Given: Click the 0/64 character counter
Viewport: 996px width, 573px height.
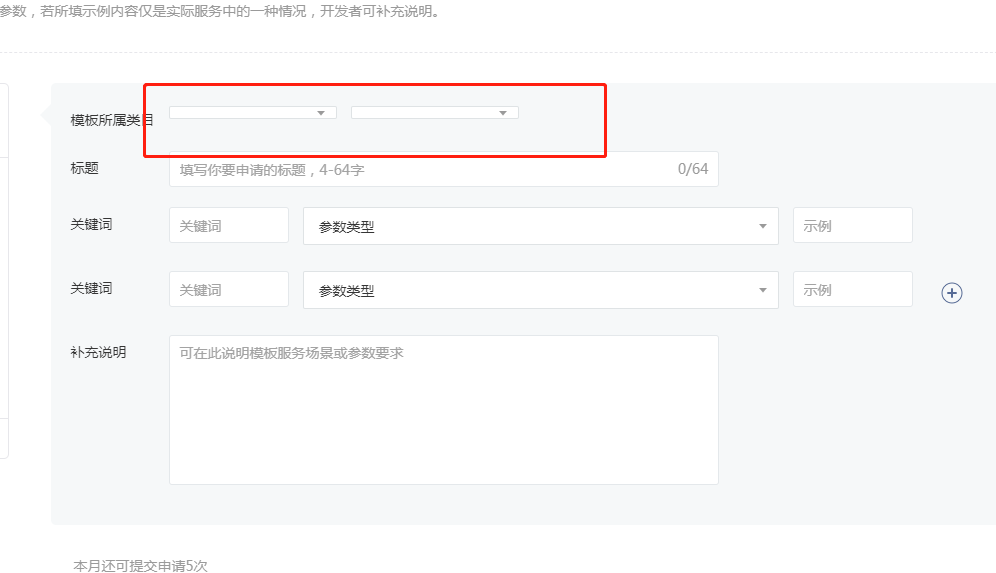Looking at the screenshot, I should coord(692,169).
